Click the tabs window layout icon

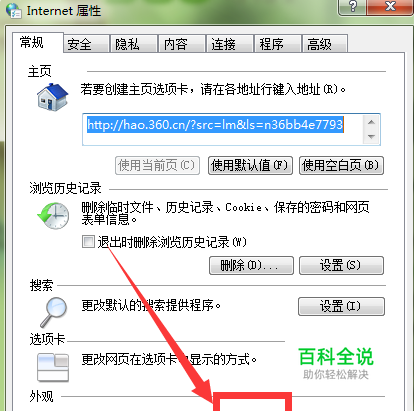pyautogui.click(x=53, y=368)
